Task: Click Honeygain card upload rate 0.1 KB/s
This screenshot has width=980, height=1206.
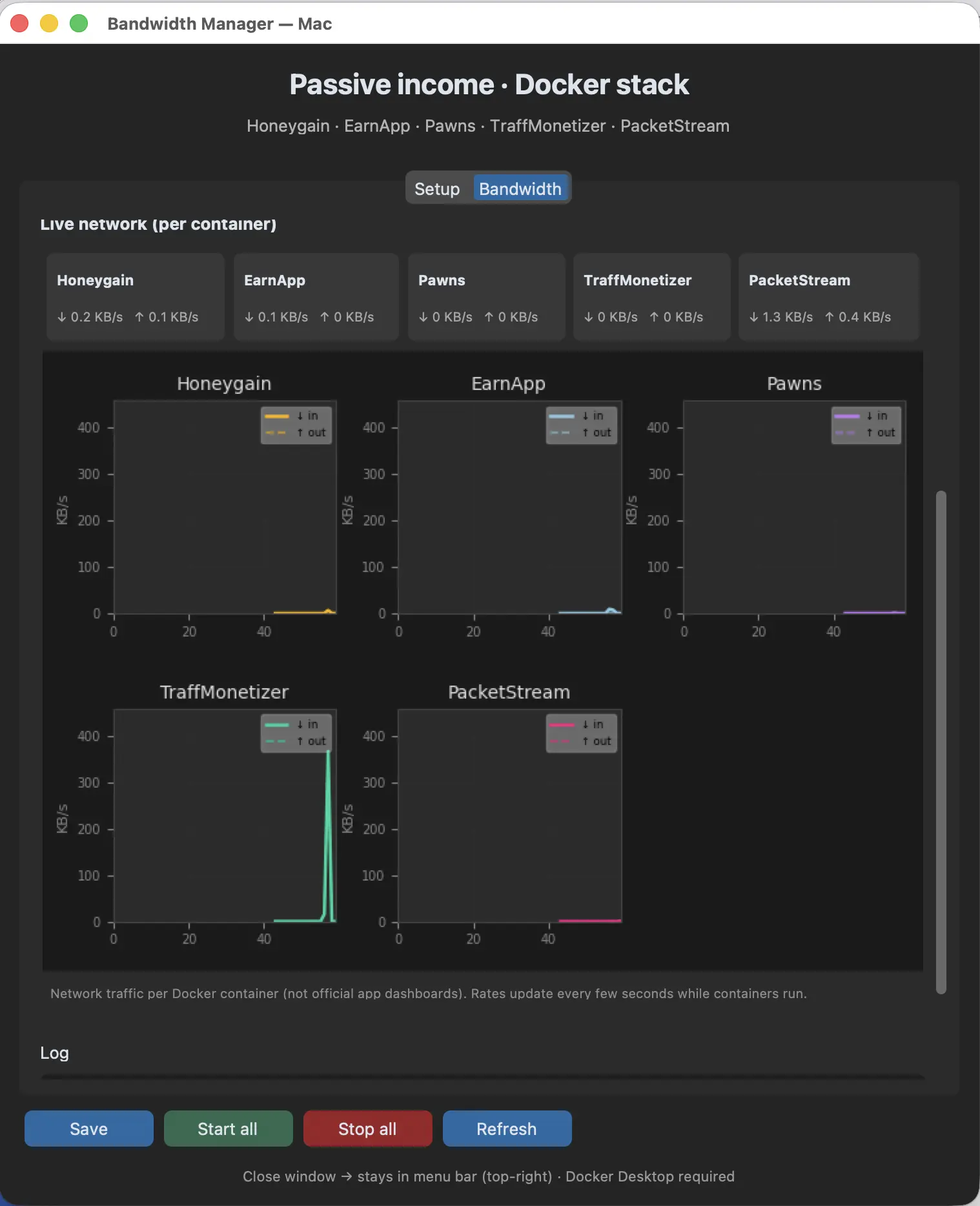Action: pyautogui.click(x=167, y=317)
